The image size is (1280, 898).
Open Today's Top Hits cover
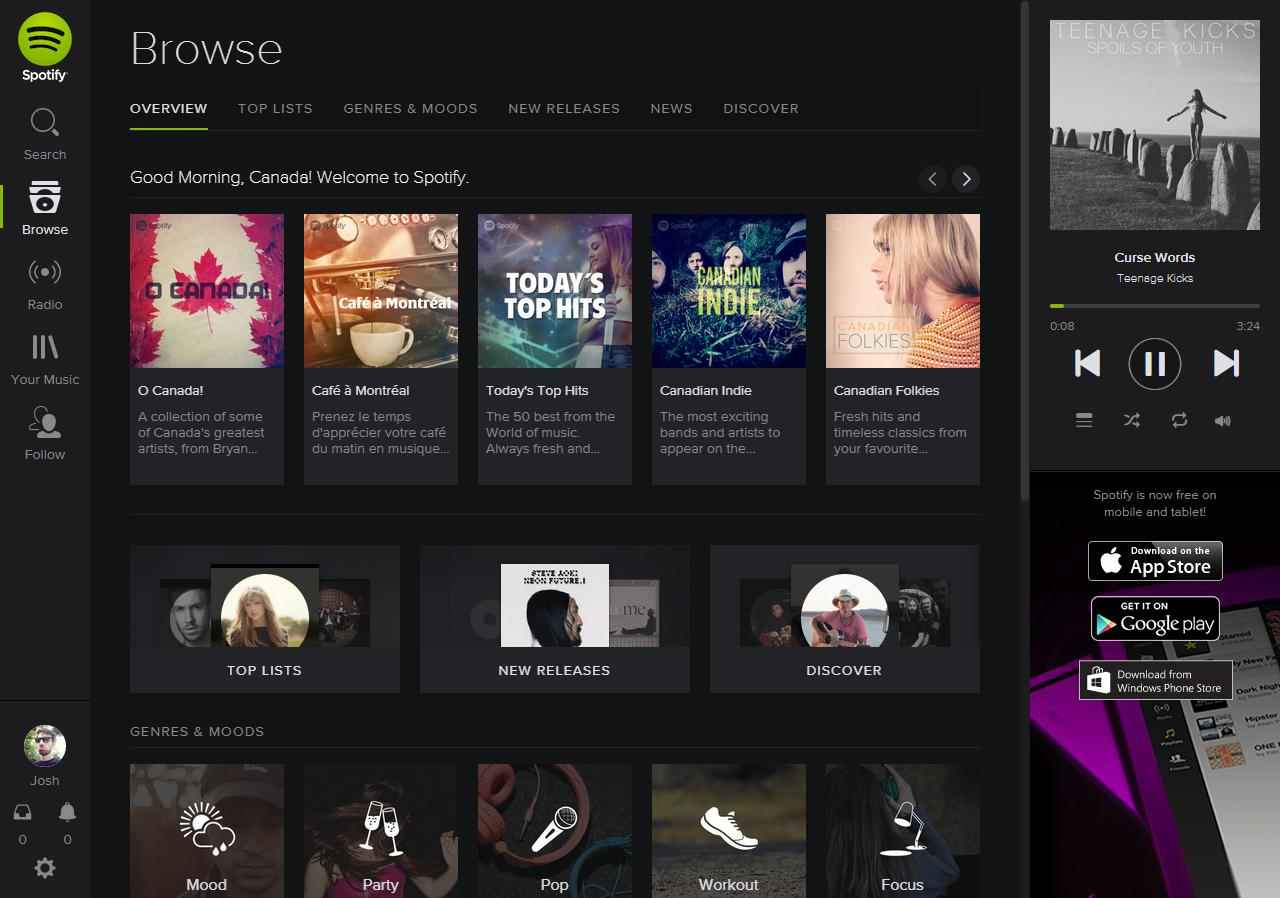pyautogui.click(x=555, y=291)
